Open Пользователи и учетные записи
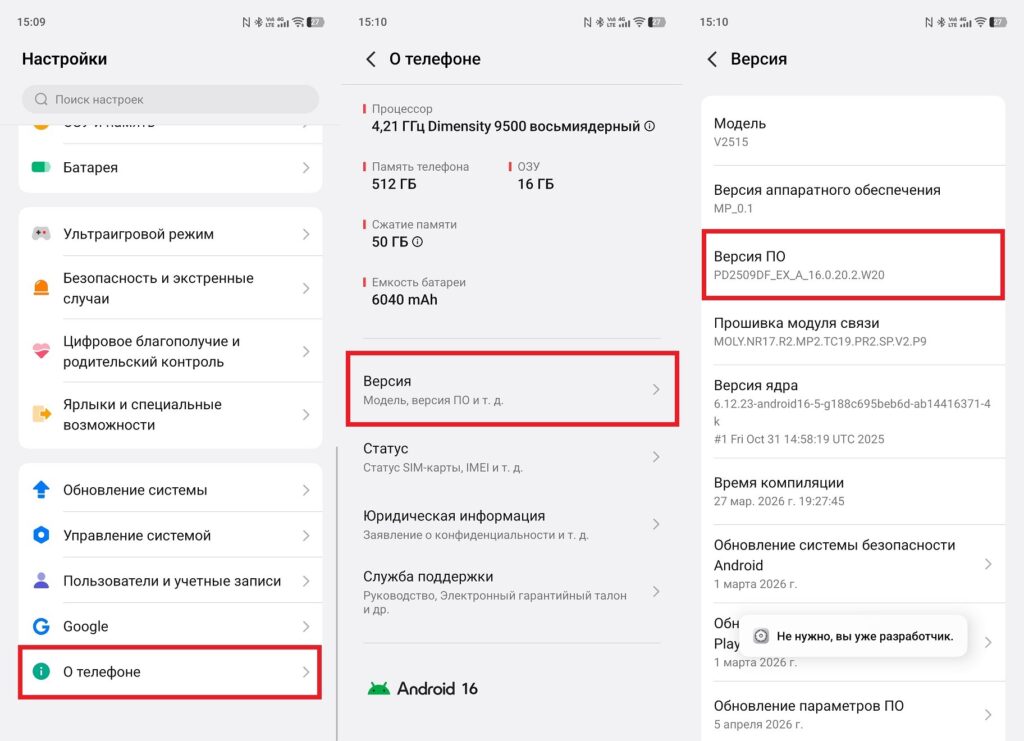 pos(170,580)
